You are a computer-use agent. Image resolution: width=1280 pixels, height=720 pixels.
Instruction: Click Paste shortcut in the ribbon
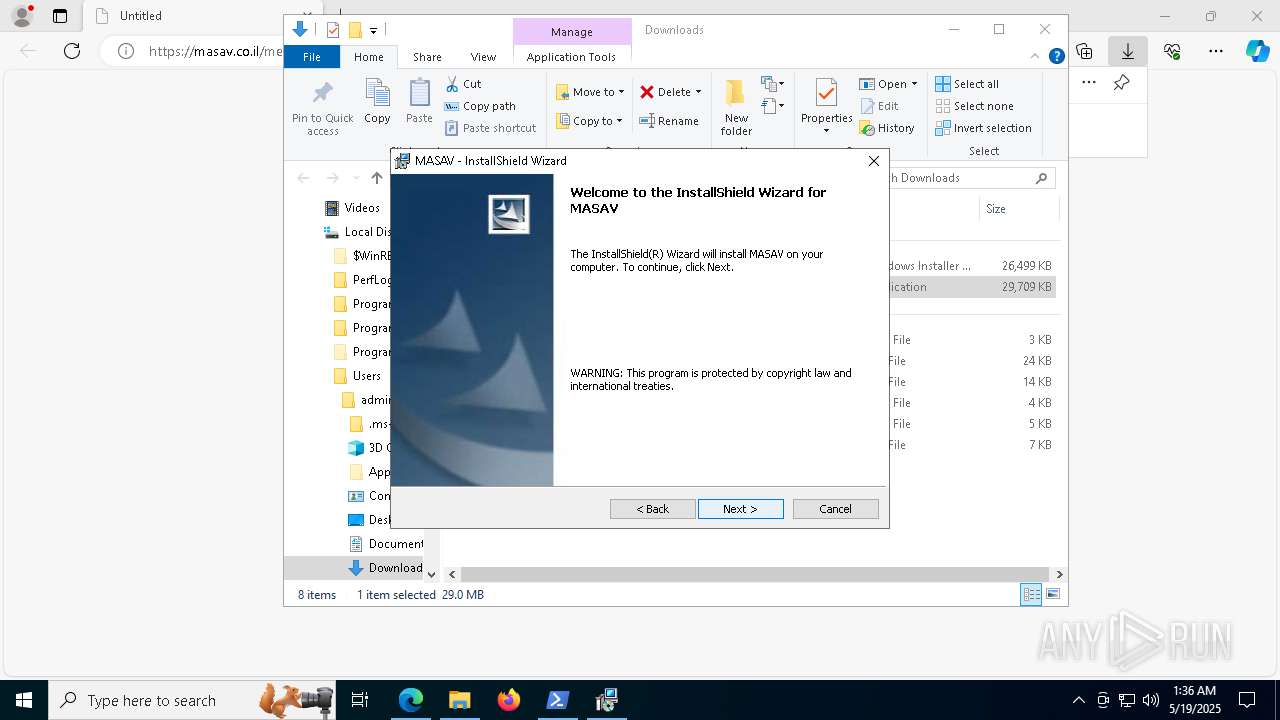coord(490,128)
